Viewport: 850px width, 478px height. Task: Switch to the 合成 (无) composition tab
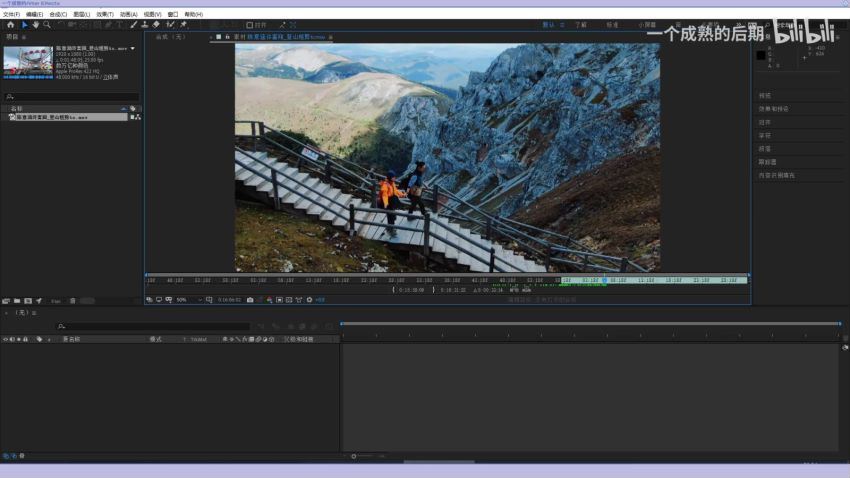[170, 37]
